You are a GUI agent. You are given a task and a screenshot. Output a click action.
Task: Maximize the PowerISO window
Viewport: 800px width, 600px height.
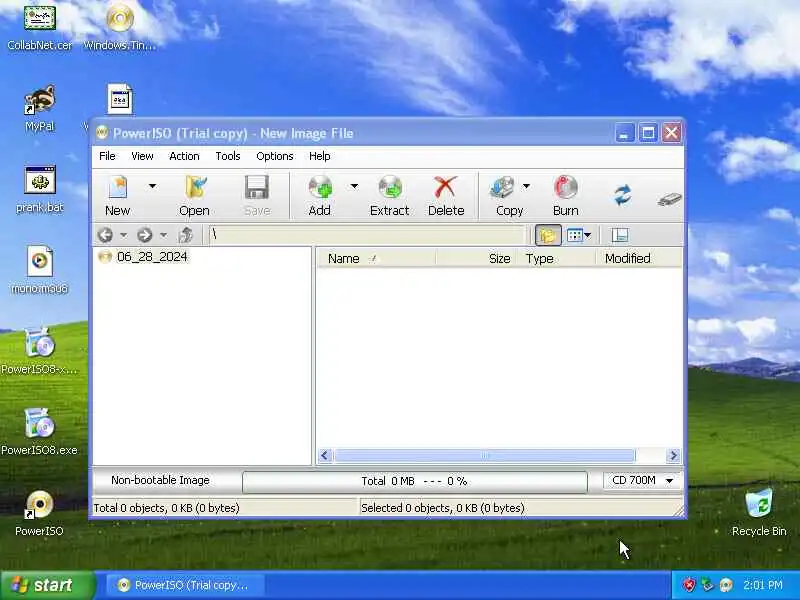pos(648,134)
